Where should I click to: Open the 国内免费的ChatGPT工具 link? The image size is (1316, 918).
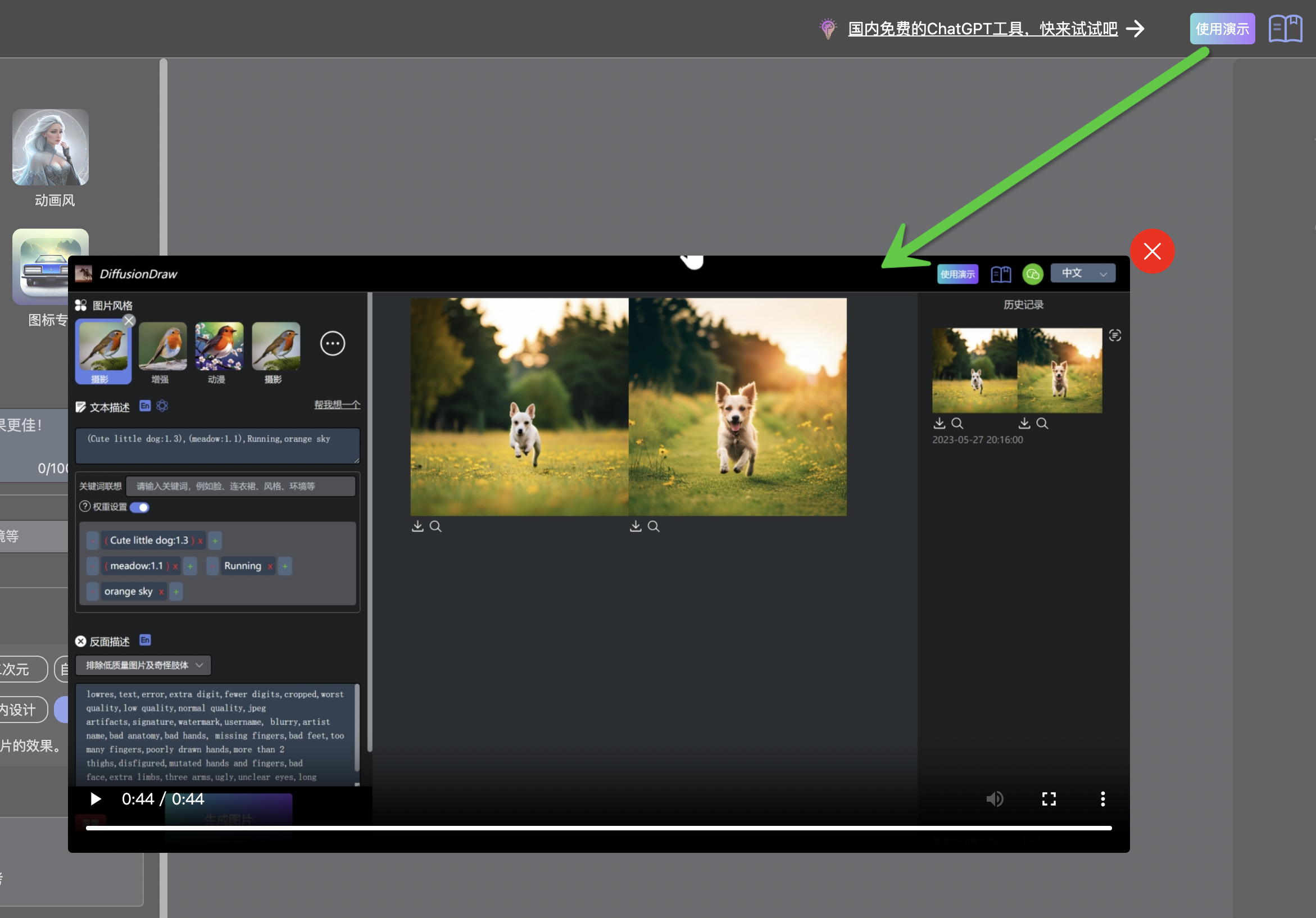click(982, 29)
